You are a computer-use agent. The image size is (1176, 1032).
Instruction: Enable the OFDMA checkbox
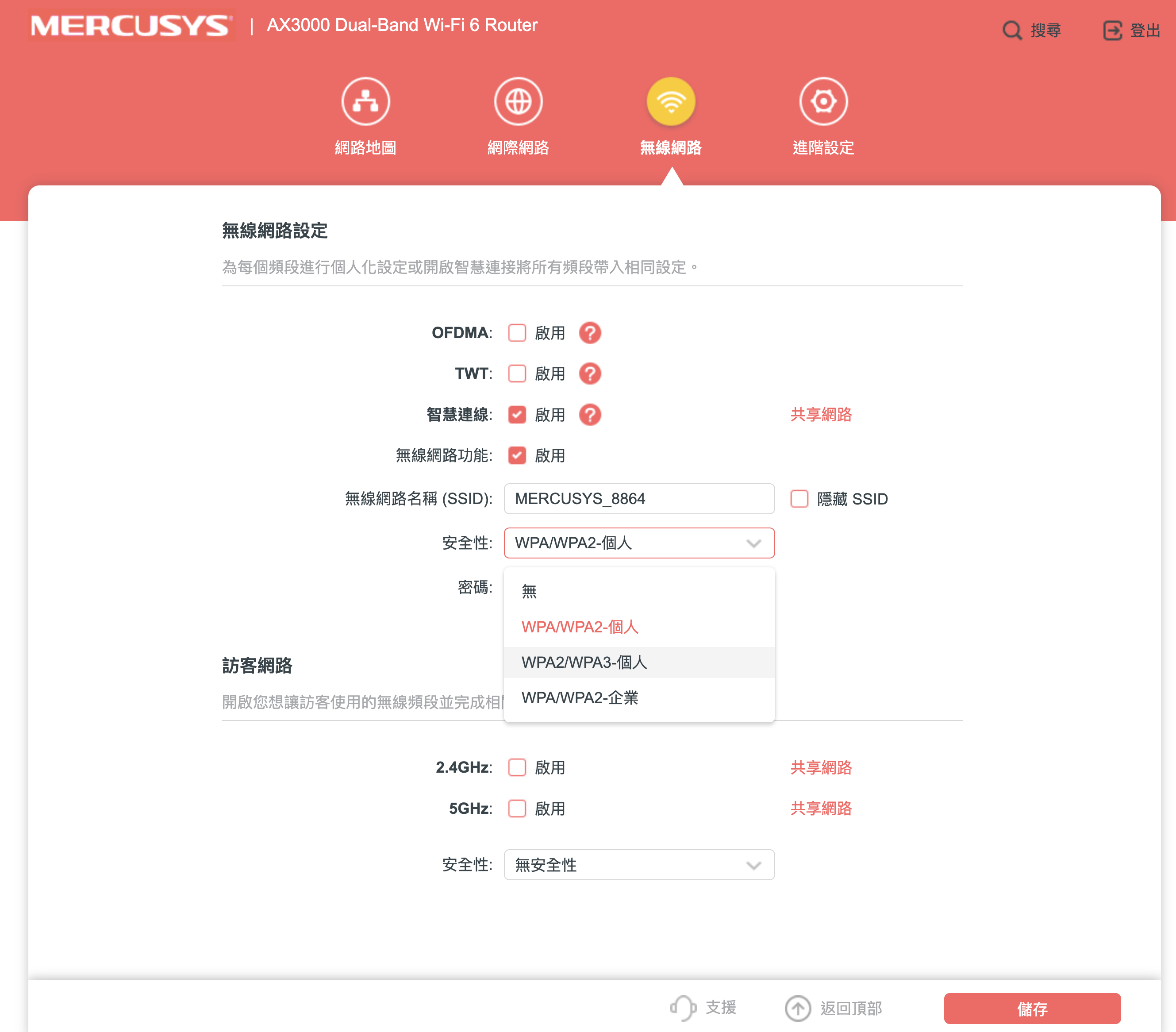tap(517, 333)
